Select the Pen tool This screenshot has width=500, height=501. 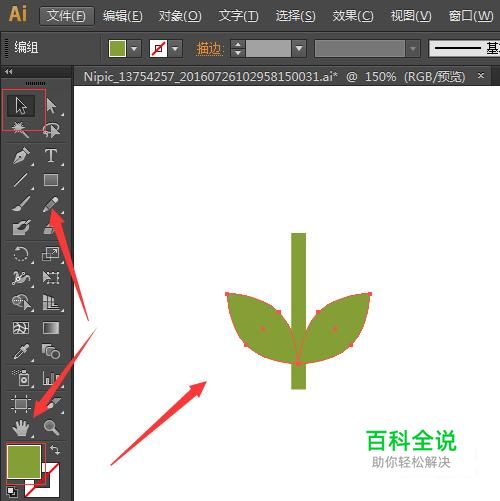[21, 155]
